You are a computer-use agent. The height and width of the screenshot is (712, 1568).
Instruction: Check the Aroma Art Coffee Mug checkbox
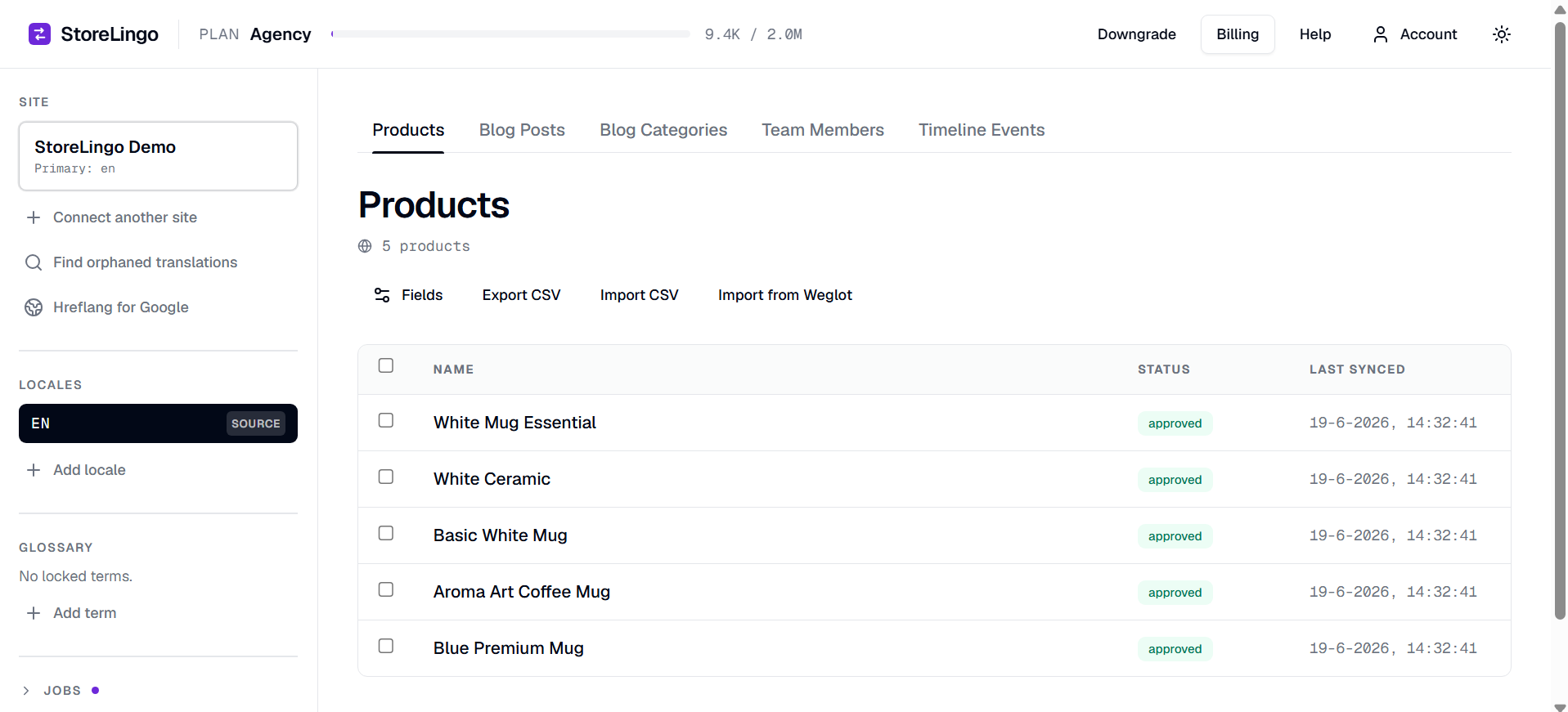[x=386, y=589]
